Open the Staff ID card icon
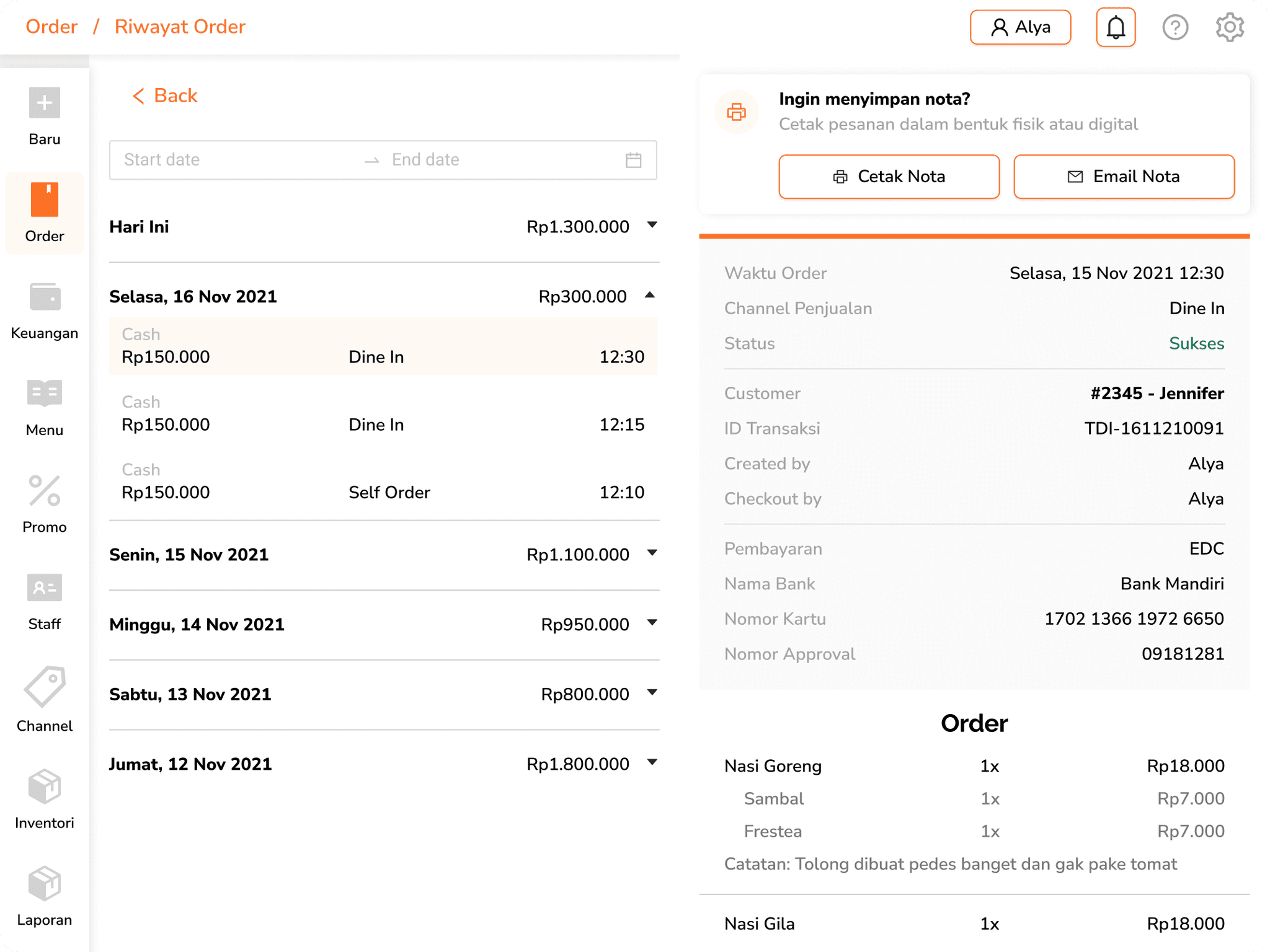 [x=44, y=588]
